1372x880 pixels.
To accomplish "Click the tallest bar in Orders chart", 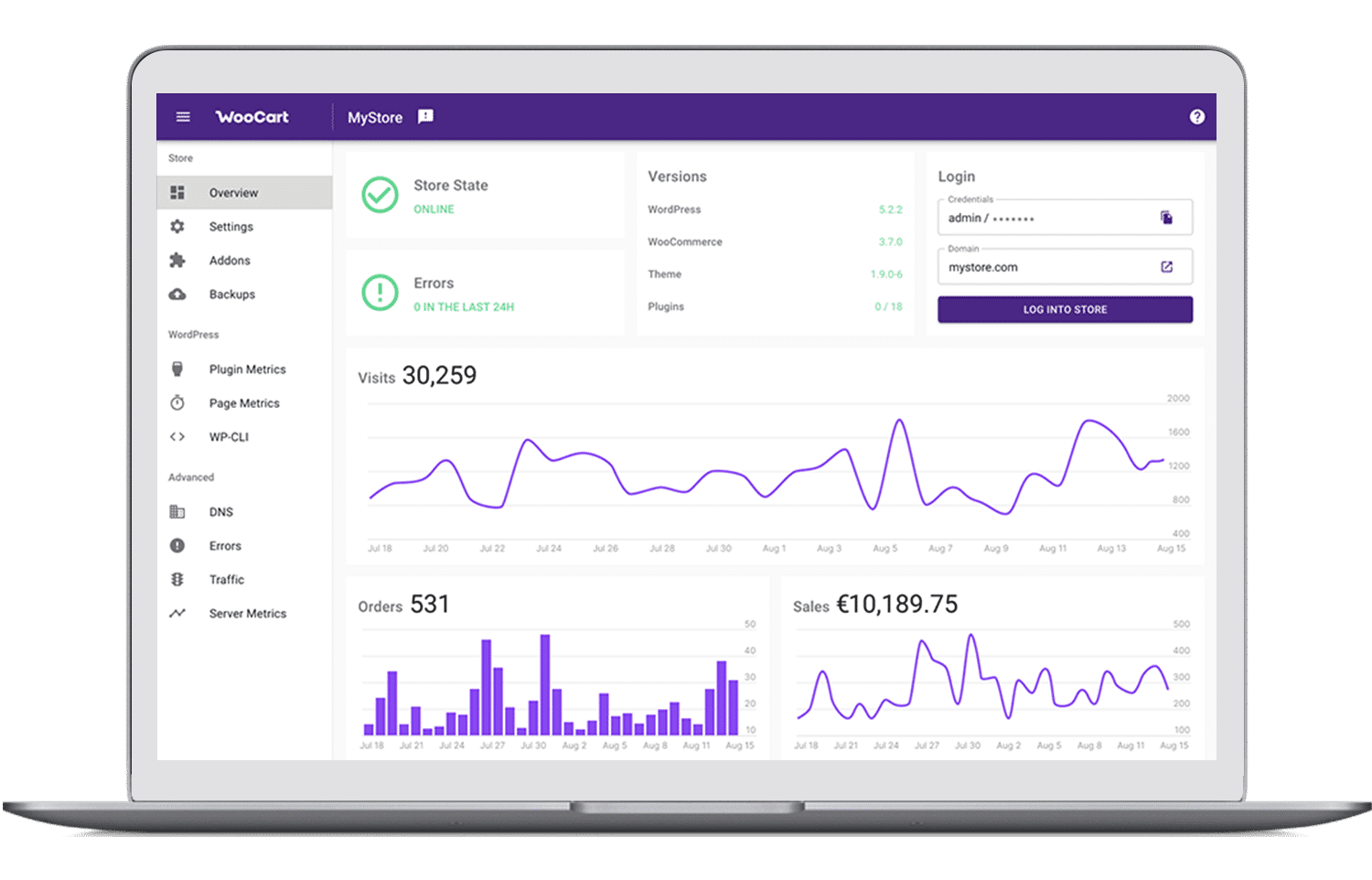I will [545, 684].
